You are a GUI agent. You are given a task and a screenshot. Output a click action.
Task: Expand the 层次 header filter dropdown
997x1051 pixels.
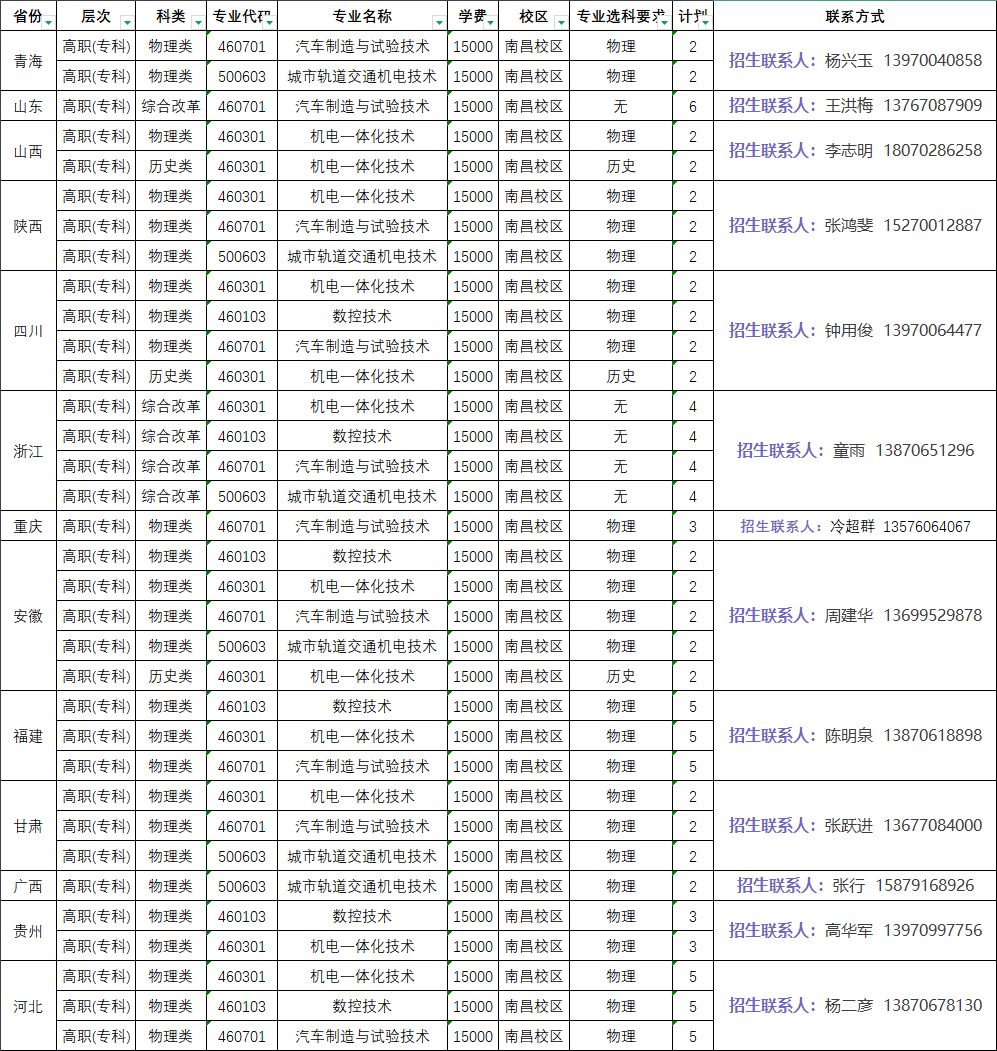click(x=128, y=21)
